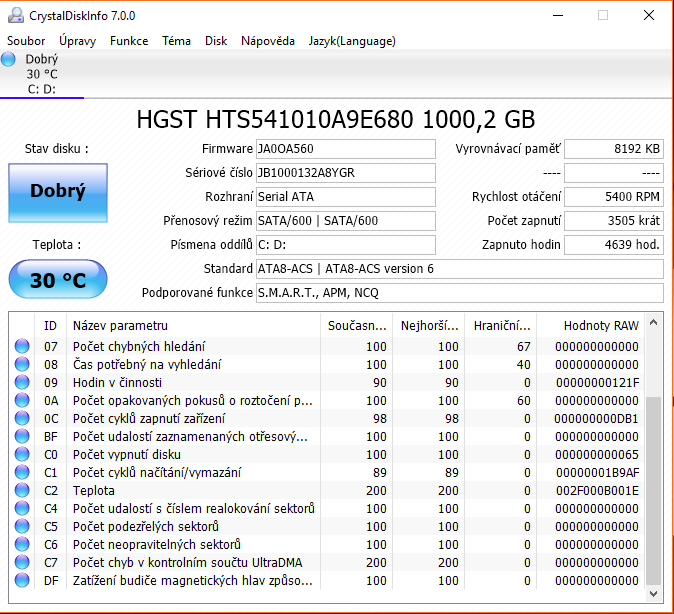Image resolution: width=674 pixels, height=614 pixels.
Task: Click status orb for row C5 Počet podezřelých sektorů
Action: coord(22,527)
